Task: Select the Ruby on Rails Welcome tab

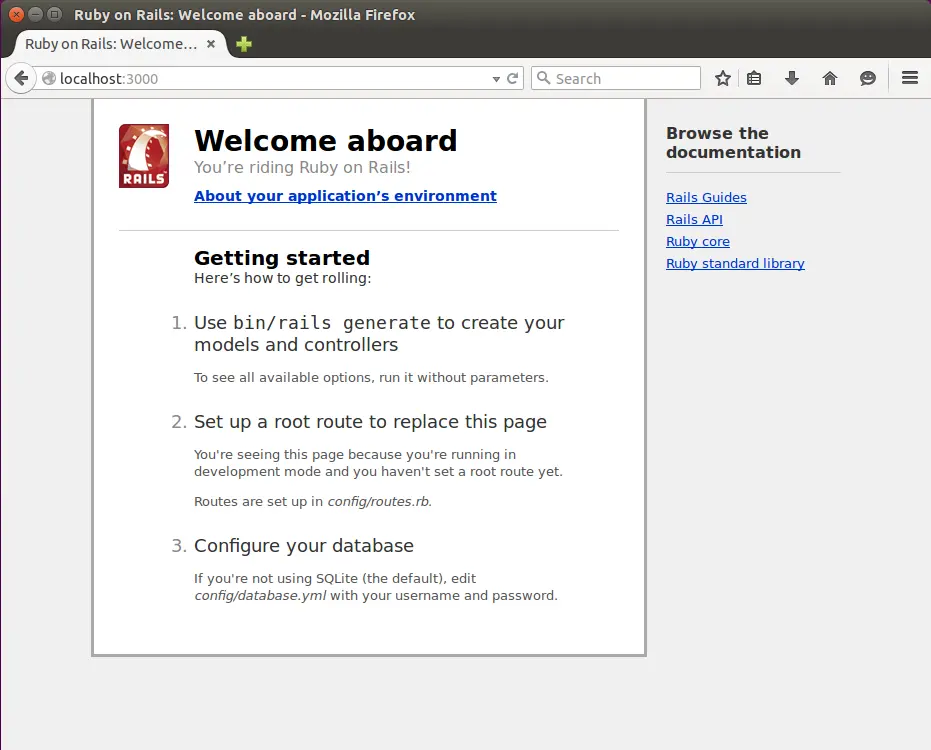Action: (x=110, y=44)
